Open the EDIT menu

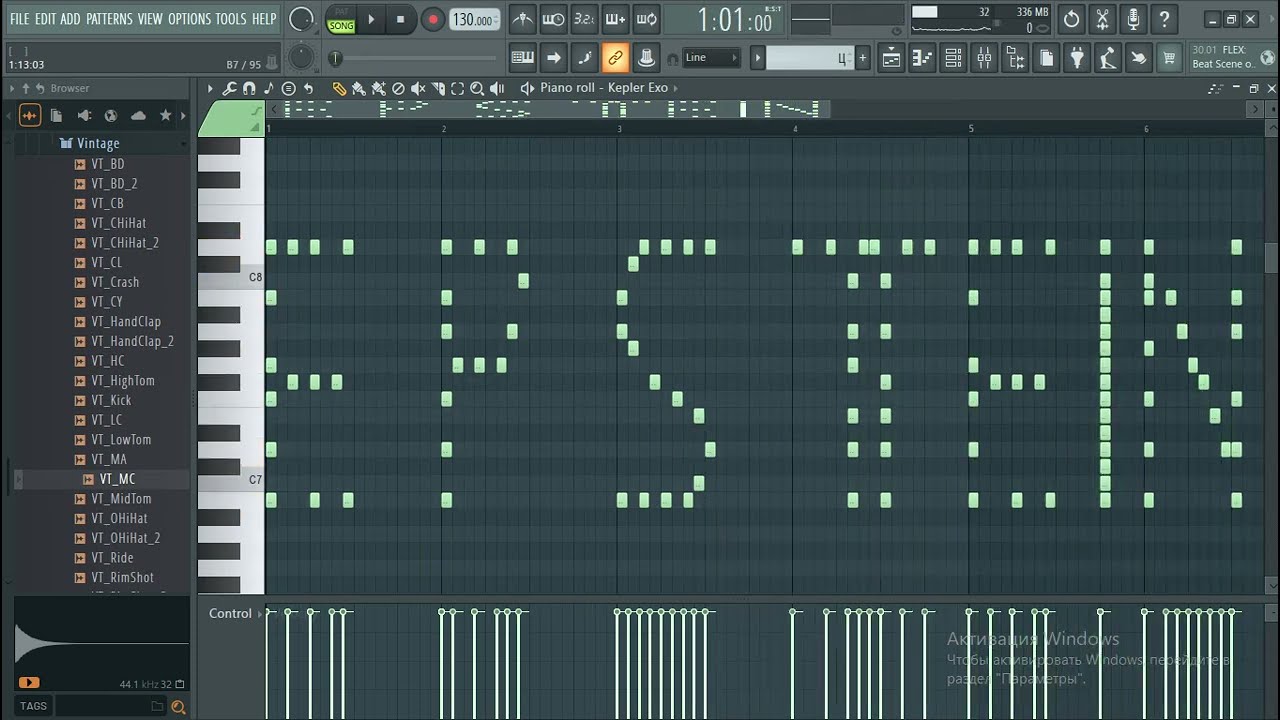point(45,19)
